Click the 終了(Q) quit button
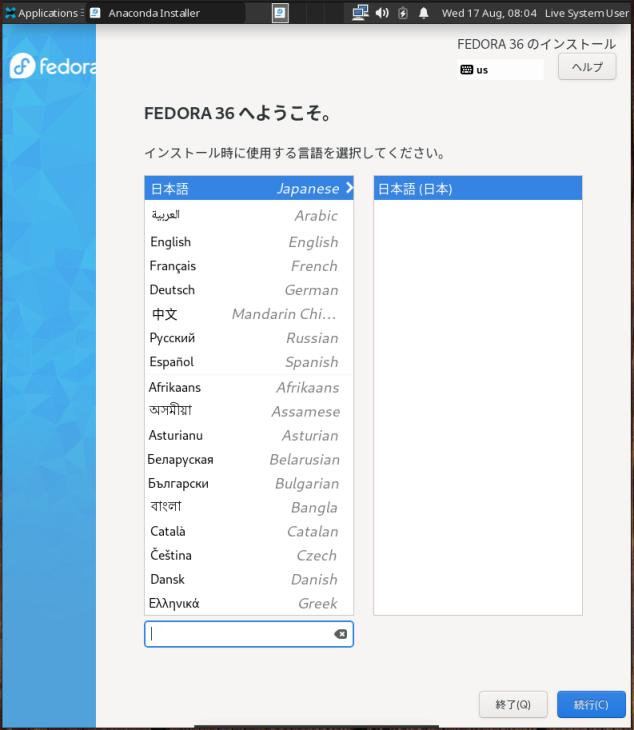 tap(513, 704)
